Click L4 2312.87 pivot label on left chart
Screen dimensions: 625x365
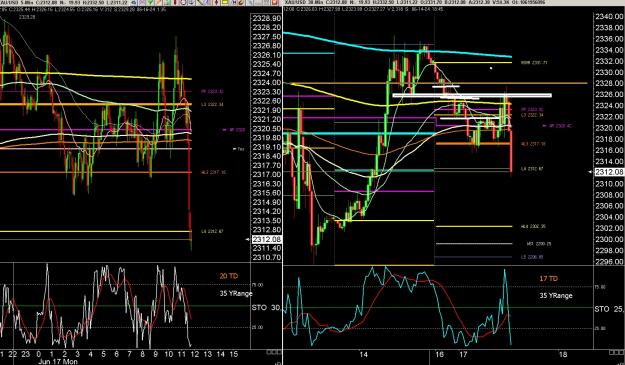[x=212, y=231]
